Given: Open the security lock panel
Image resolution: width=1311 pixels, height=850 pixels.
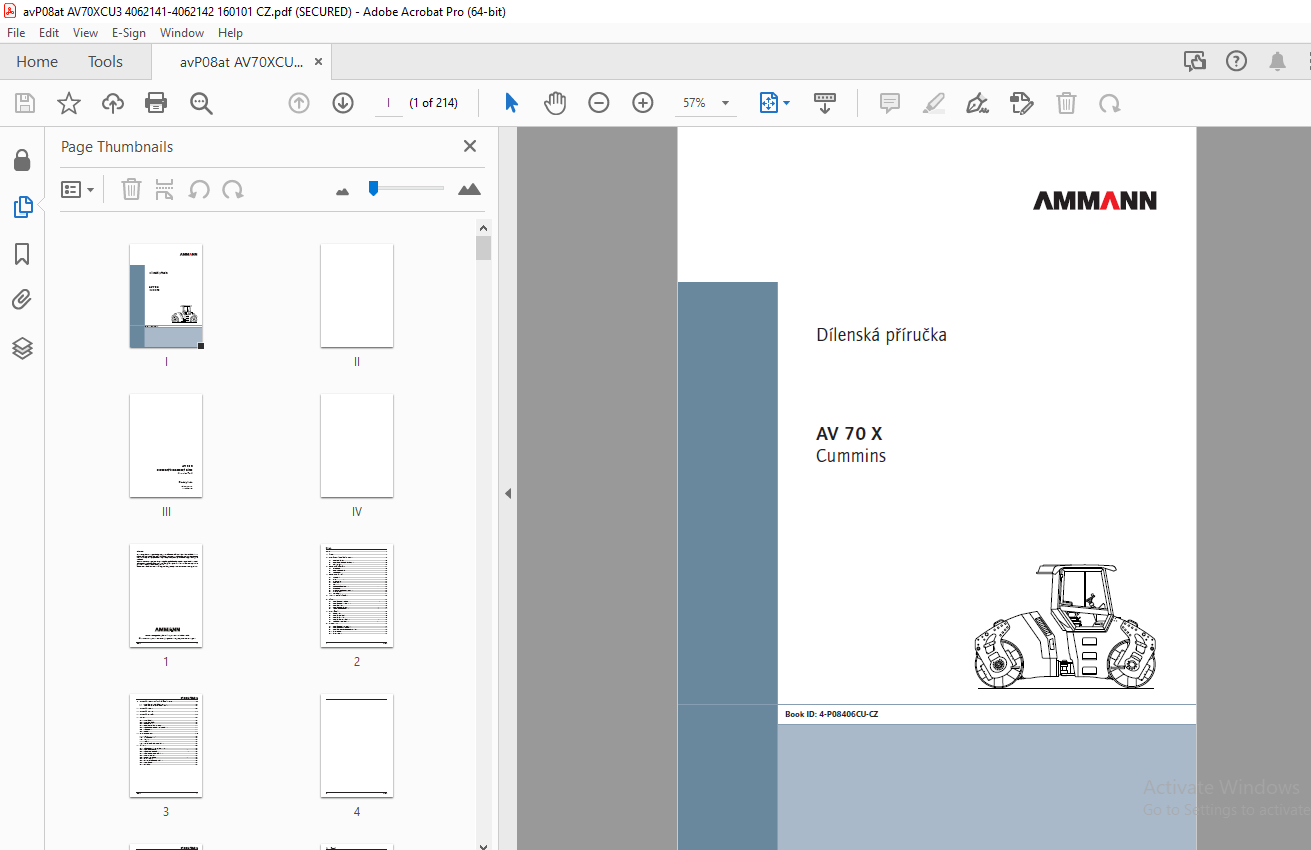Looking at the screenshot, I should [22, 160].
